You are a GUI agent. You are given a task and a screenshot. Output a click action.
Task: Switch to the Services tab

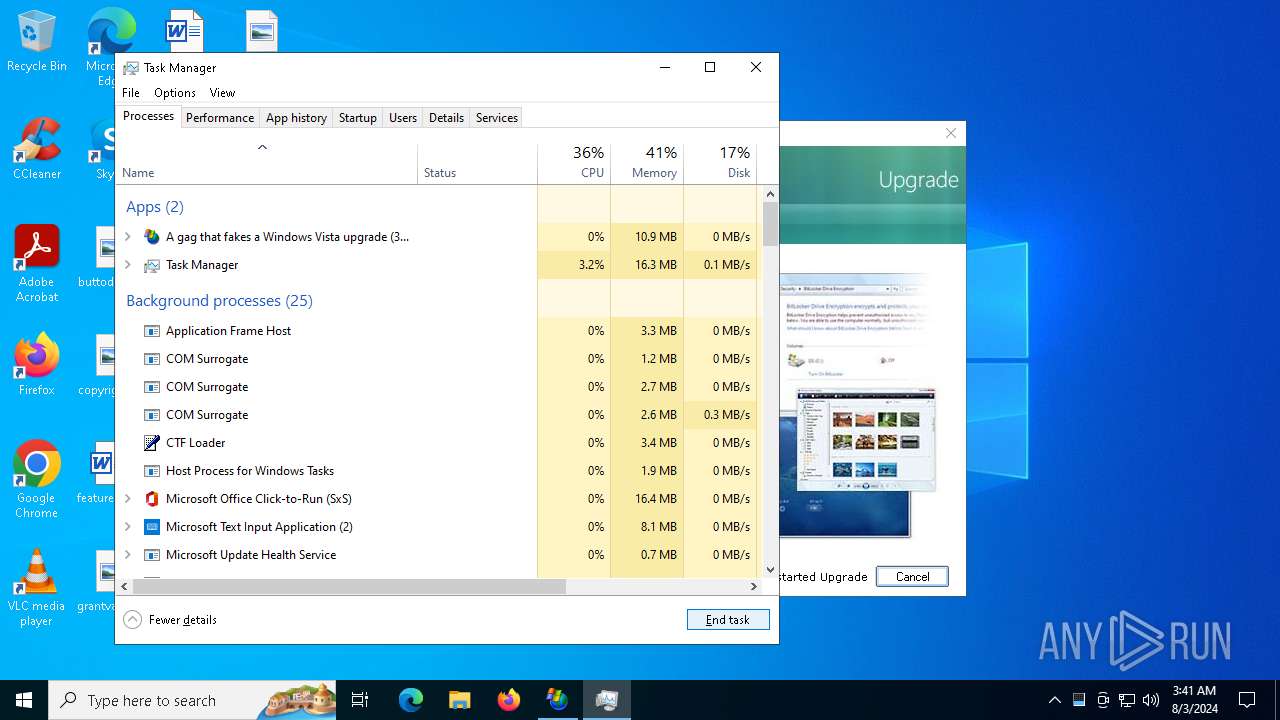[497, 117]
